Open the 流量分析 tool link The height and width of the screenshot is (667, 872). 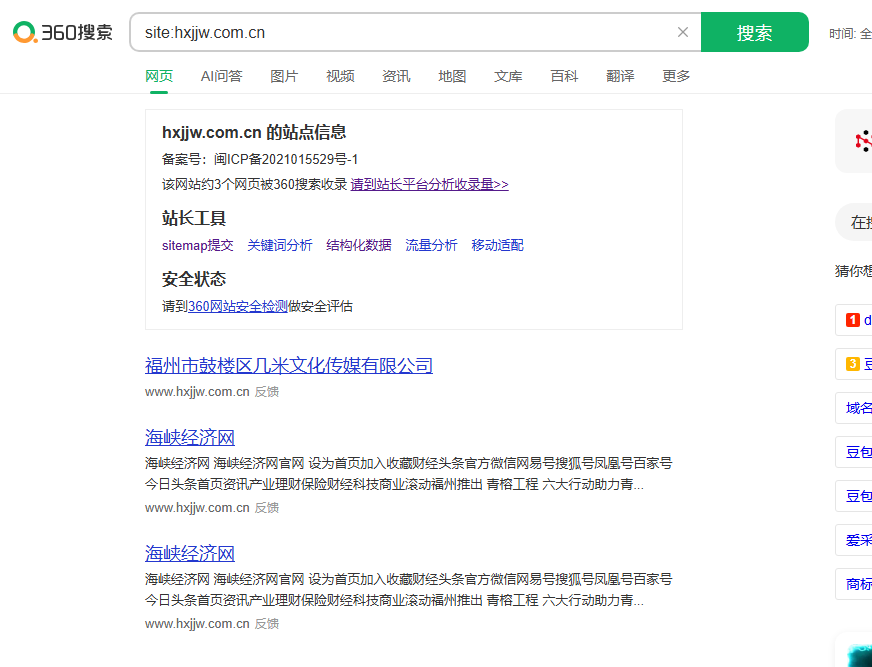tap(431, 245)
